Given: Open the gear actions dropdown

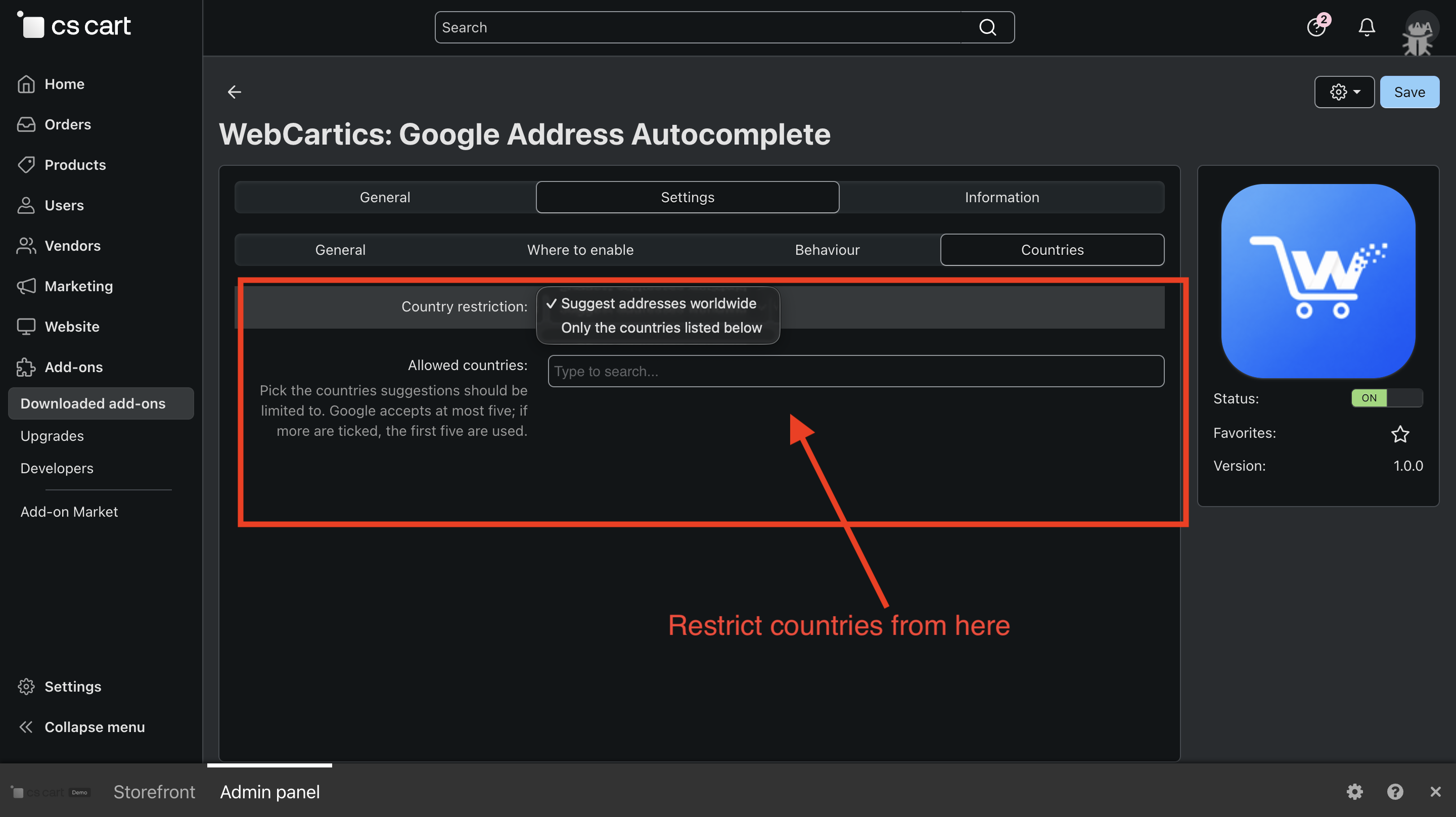Looking at the screenshot, I should (x=1344, y=92).
